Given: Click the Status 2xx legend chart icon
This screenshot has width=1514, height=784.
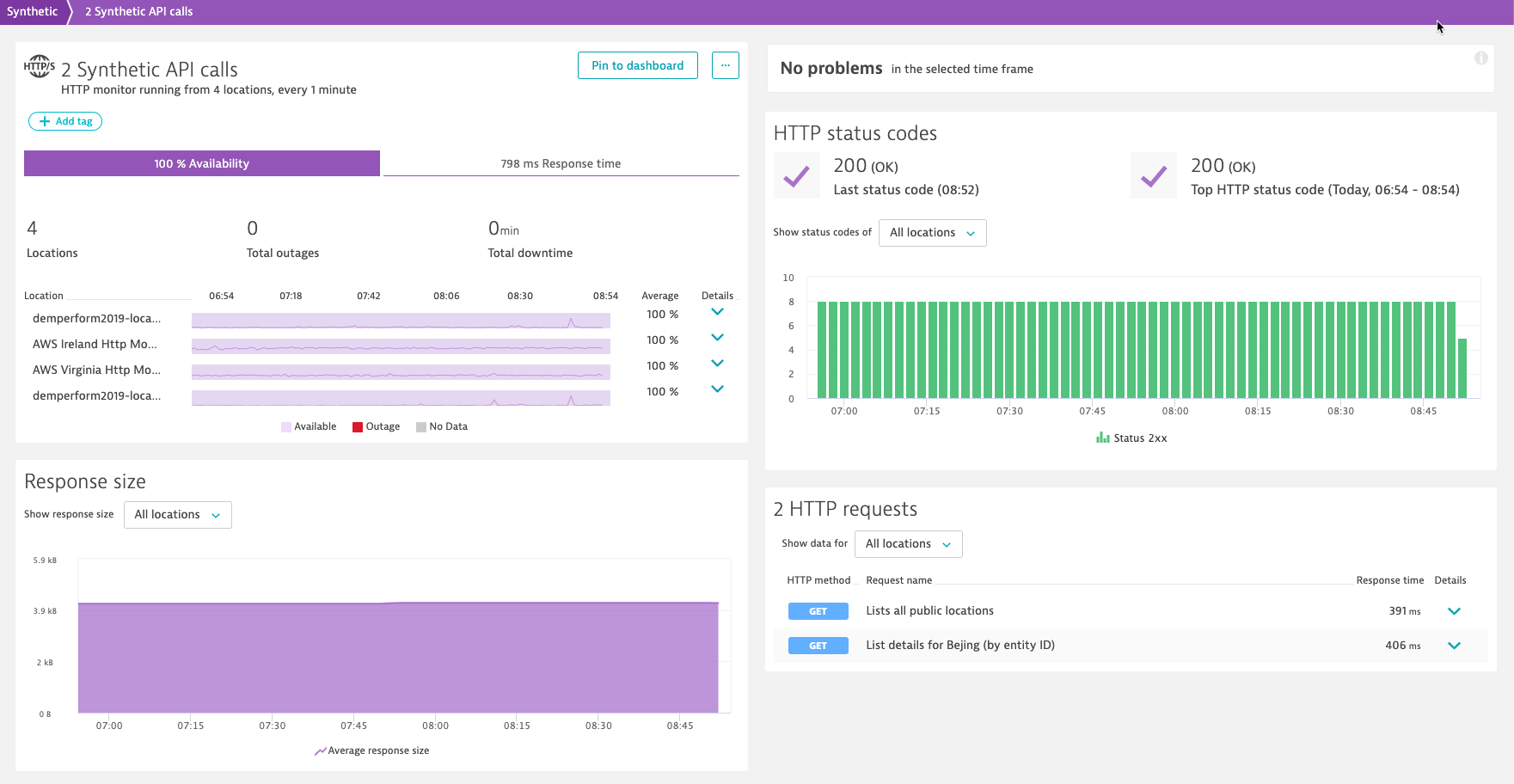Looking at the screenshot, I should click(x=1102, y=438).
